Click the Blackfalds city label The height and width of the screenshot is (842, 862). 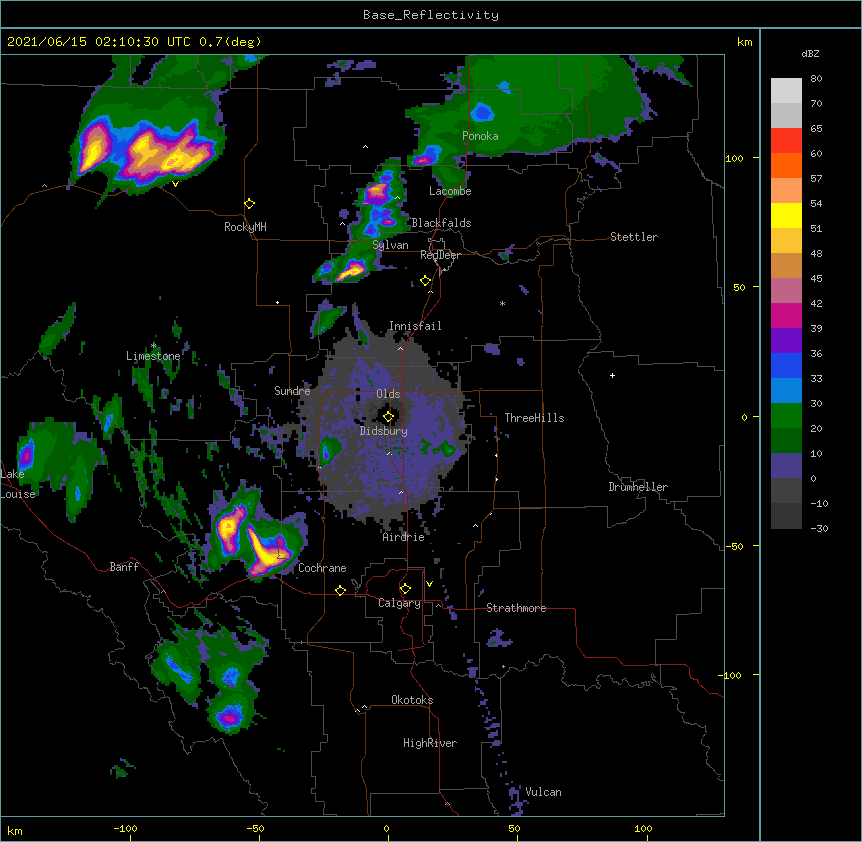[441, 223]
